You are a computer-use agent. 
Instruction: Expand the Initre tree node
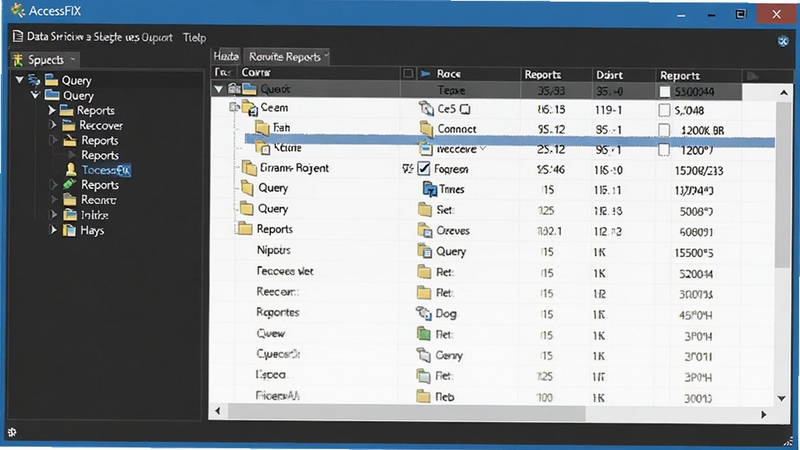pyautogui.click(x=53, y=215)
